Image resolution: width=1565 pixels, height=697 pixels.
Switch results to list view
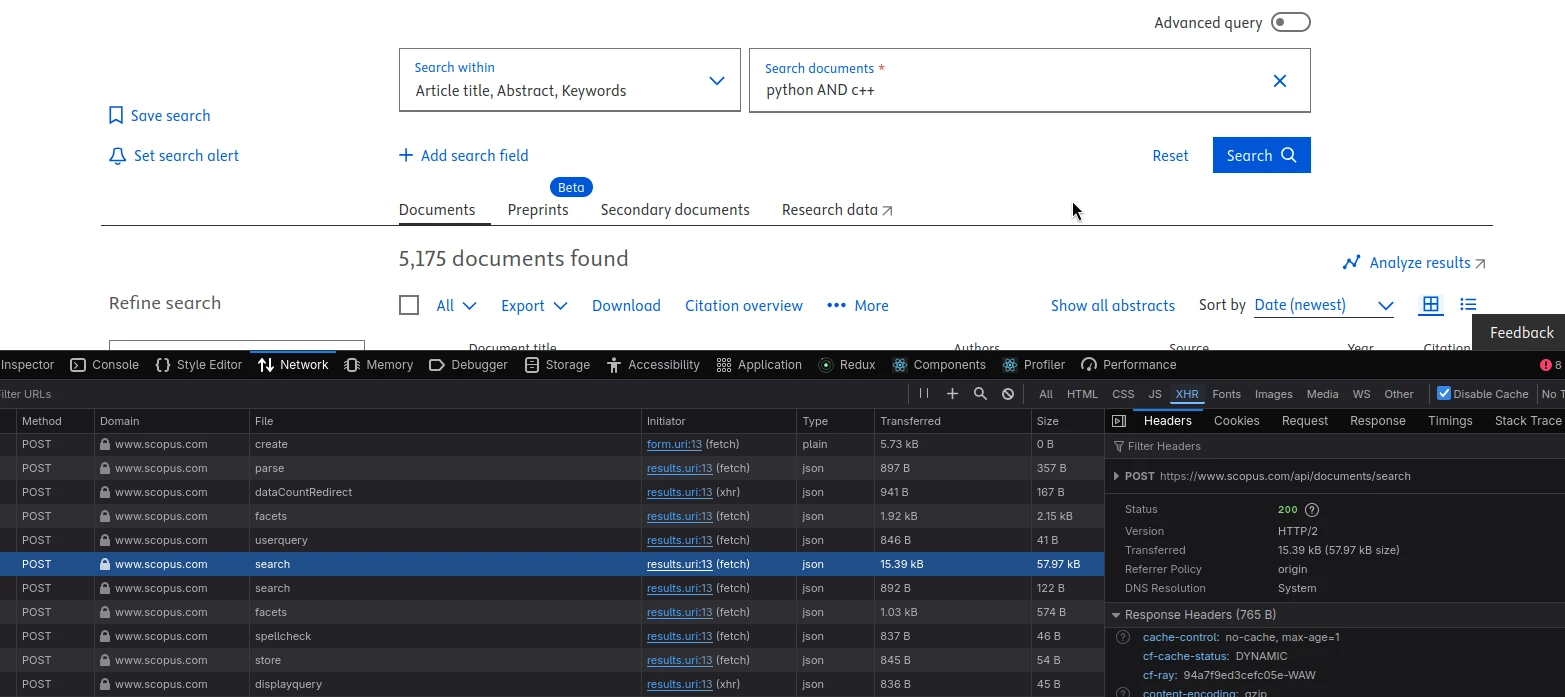click(1468, 304)
